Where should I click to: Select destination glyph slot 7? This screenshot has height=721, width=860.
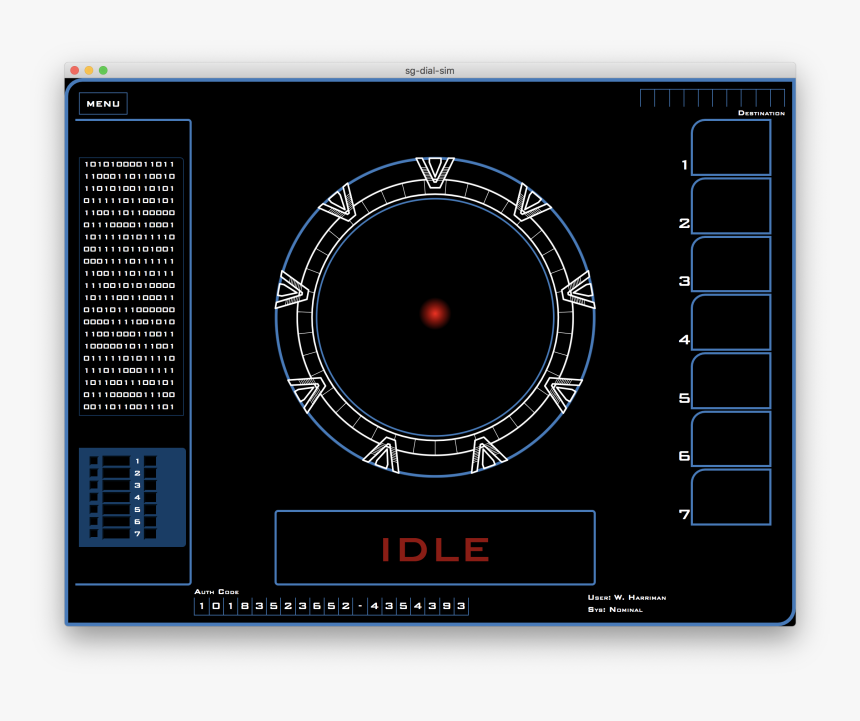click(731, 497)
